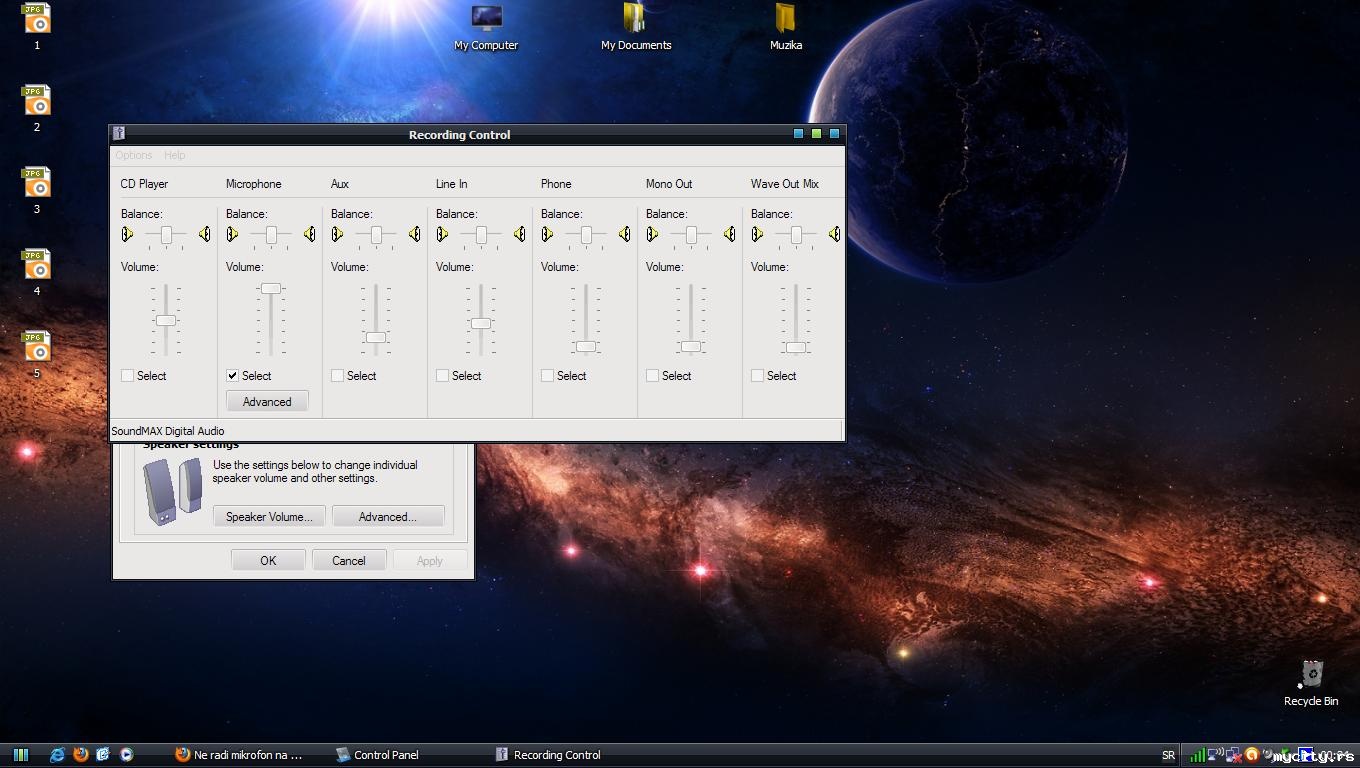Launch Firefox from quick launch bar

point(81,755)
